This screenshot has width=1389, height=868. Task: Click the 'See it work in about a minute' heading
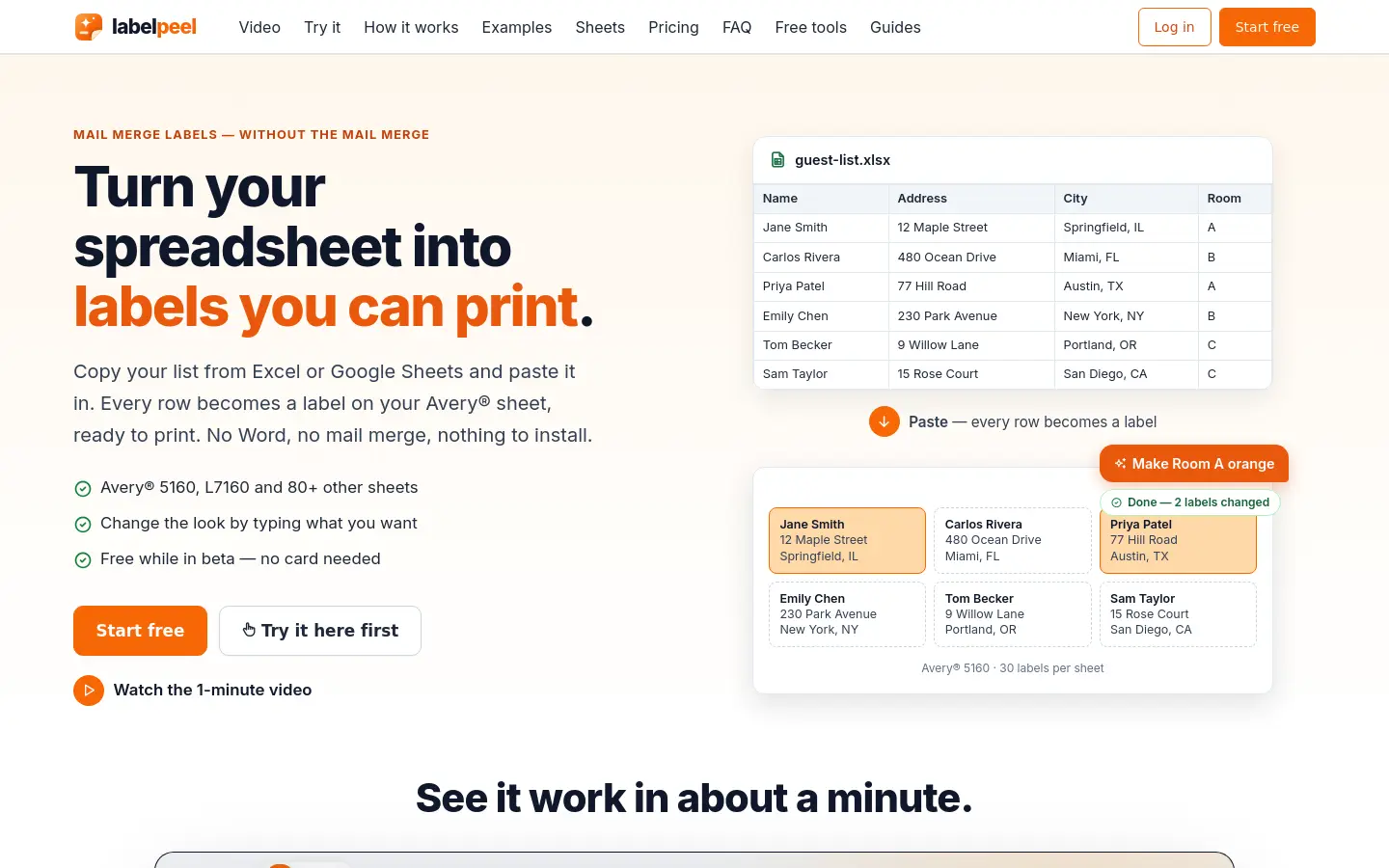pyautogui.click(x=694, y=799)
